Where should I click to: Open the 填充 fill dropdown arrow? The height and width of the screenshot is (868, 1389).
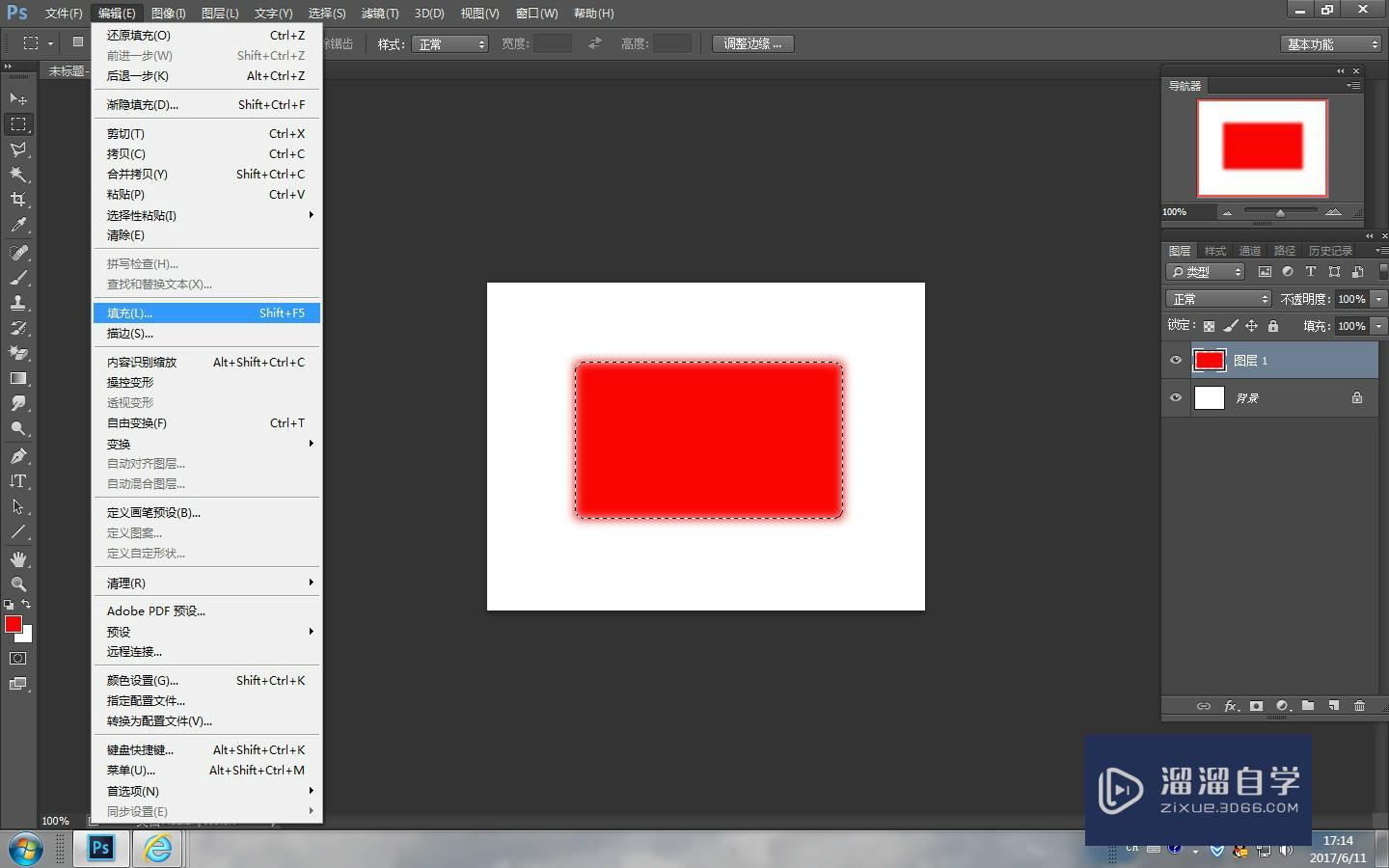tap(1378, 326)
